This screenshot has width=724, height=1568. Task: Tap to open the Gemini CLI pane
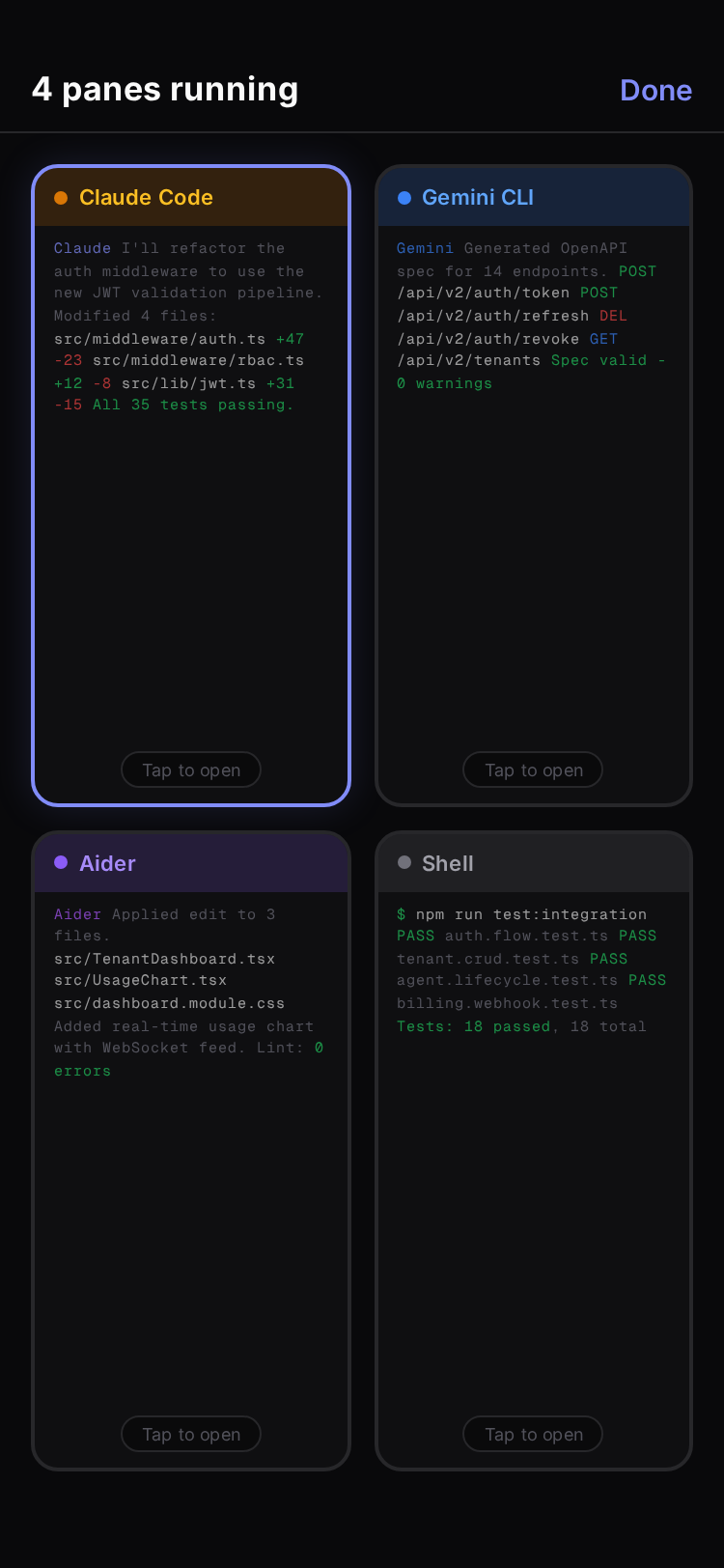(532, 770)
